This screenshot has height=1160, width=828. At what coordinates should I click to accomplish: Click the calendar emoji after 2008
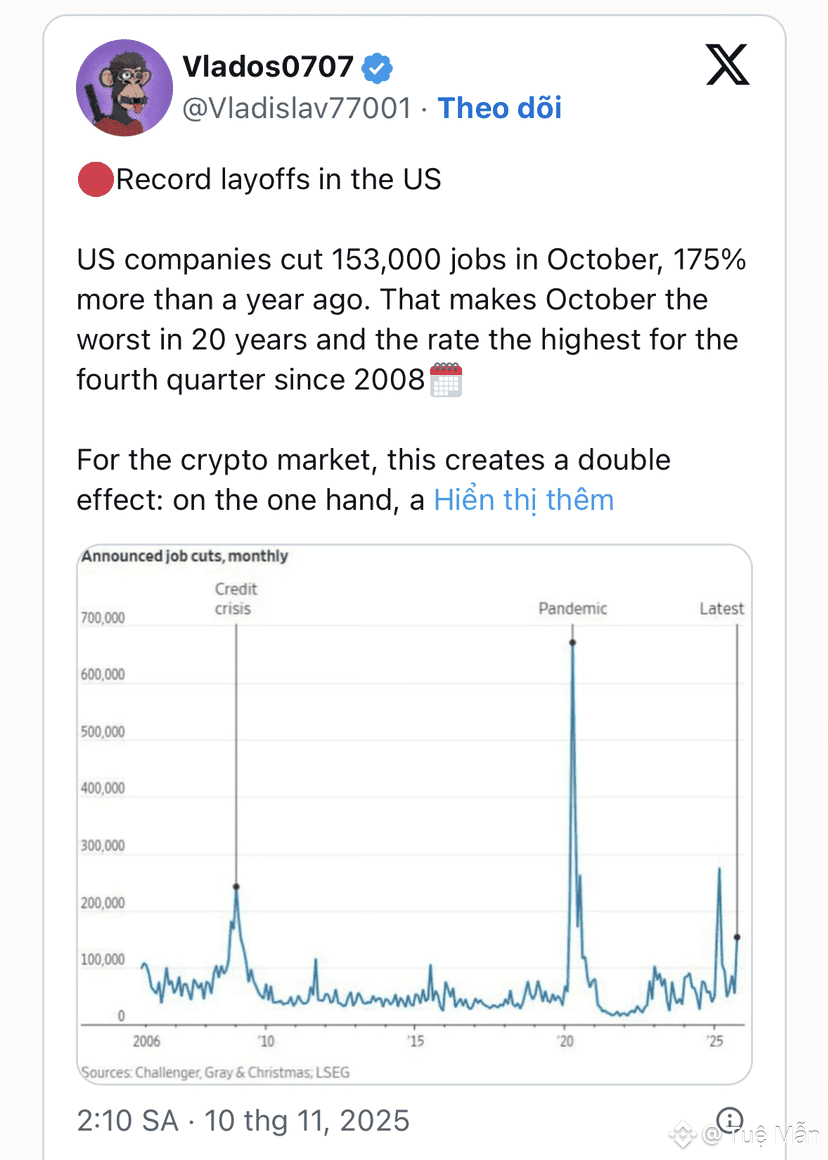click(446, 381)
